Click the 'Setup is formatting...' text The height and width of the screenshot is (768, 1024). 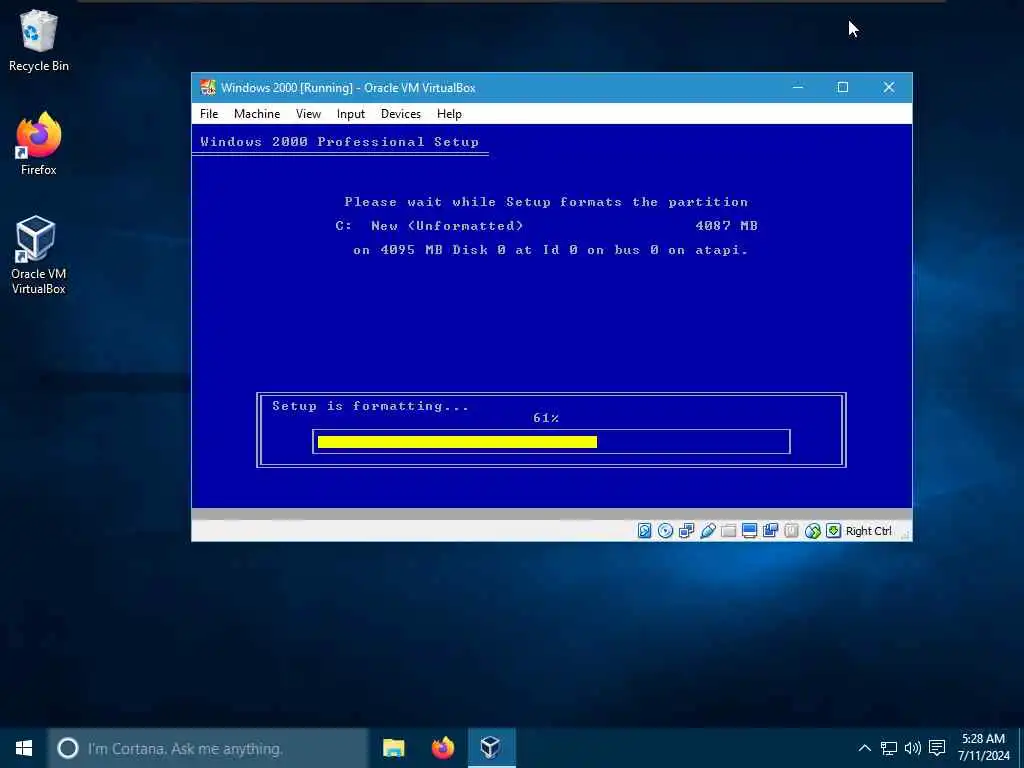[x=370, y=406]
